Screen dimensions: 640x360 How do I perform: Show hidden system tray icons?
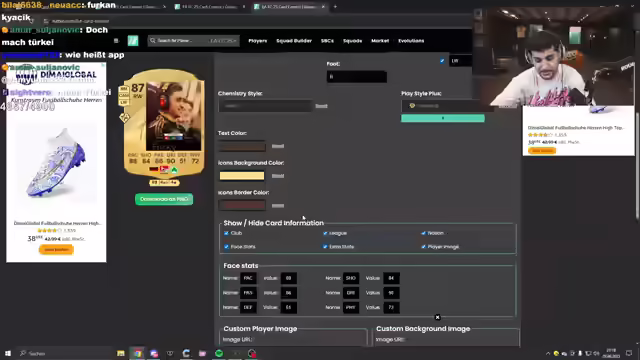[x=548, y=353]
